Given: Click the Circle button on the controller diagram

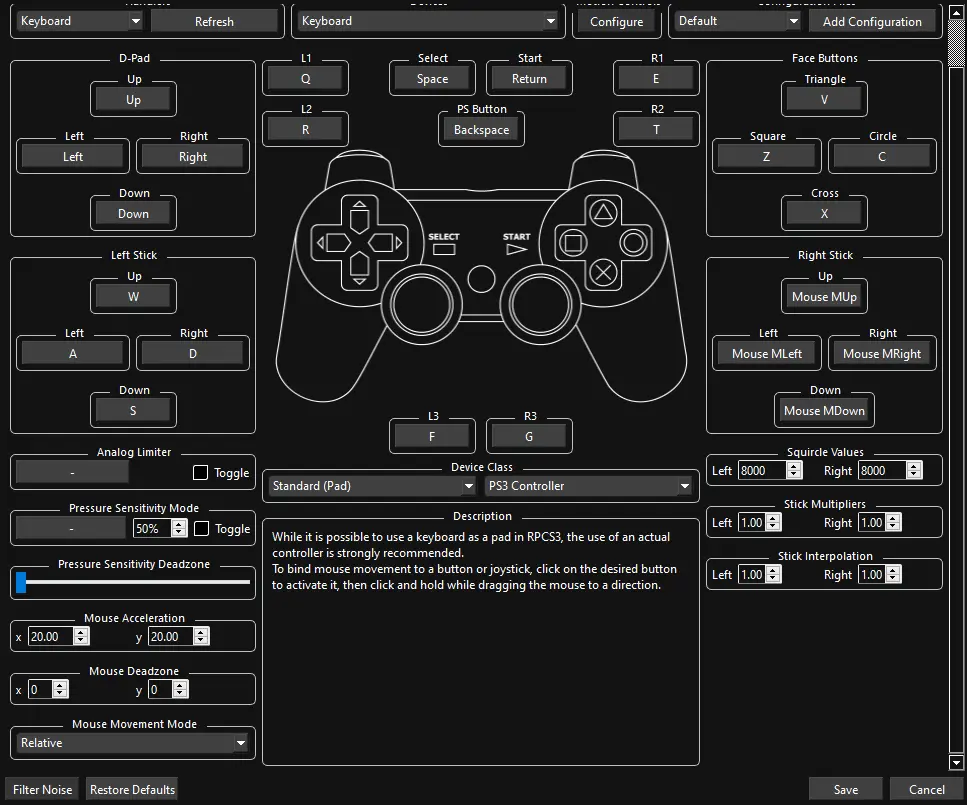Looking at the screenshot, I should tap(633, 243).
